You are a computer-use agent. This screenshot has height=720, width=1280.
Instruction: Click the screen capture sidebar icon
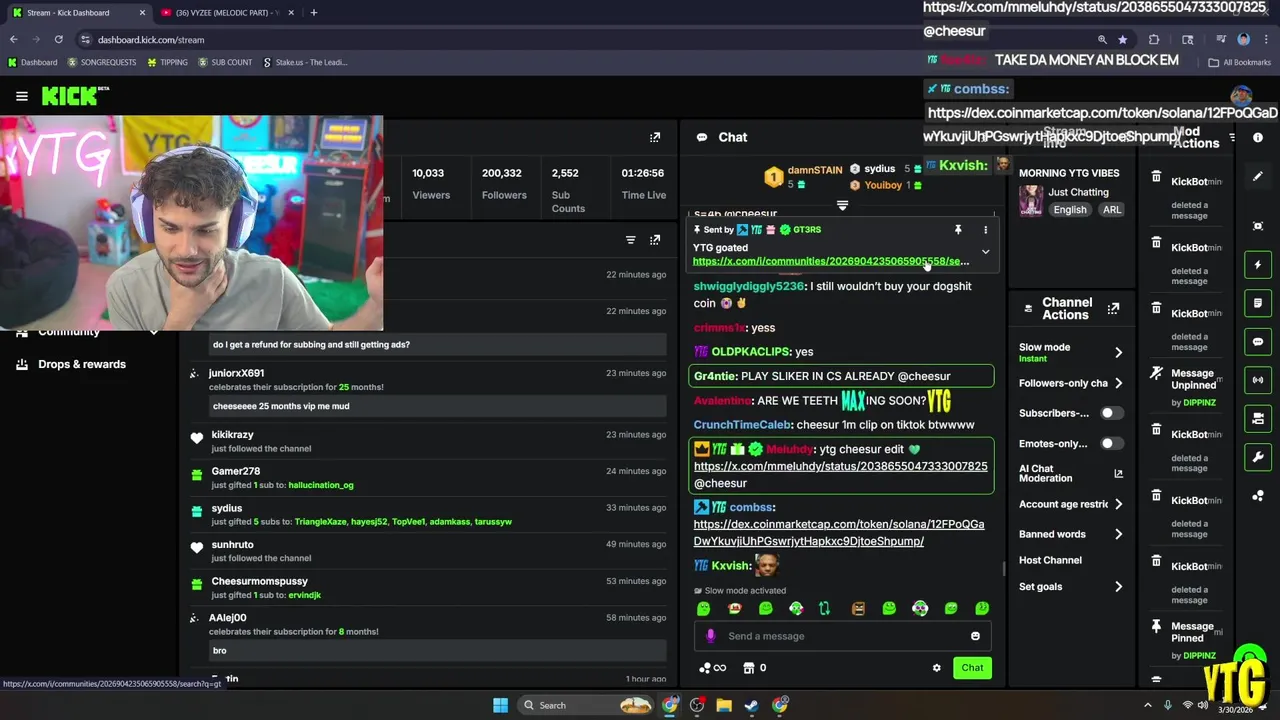1258,226
